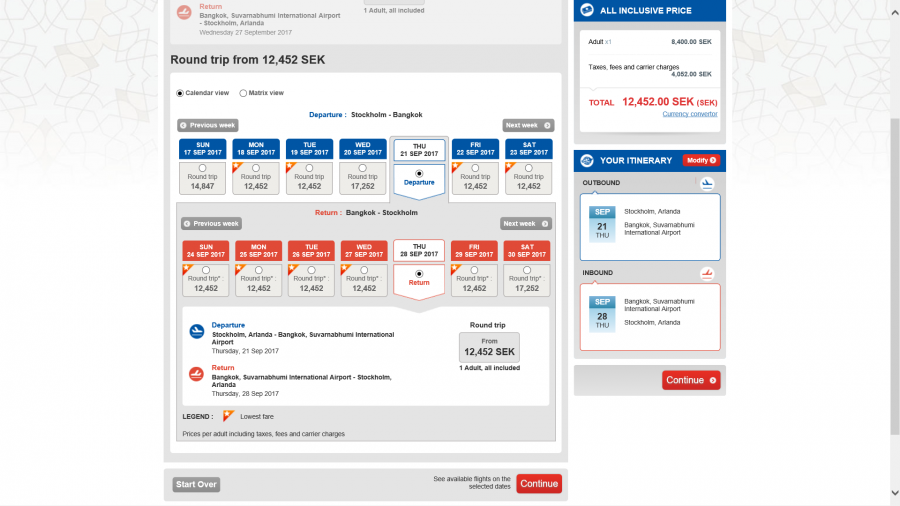Image resolution: width=900 pixels, height=506 pixels.
Task: Select Mon 18 Sep departure radio button
Action: 256,168
